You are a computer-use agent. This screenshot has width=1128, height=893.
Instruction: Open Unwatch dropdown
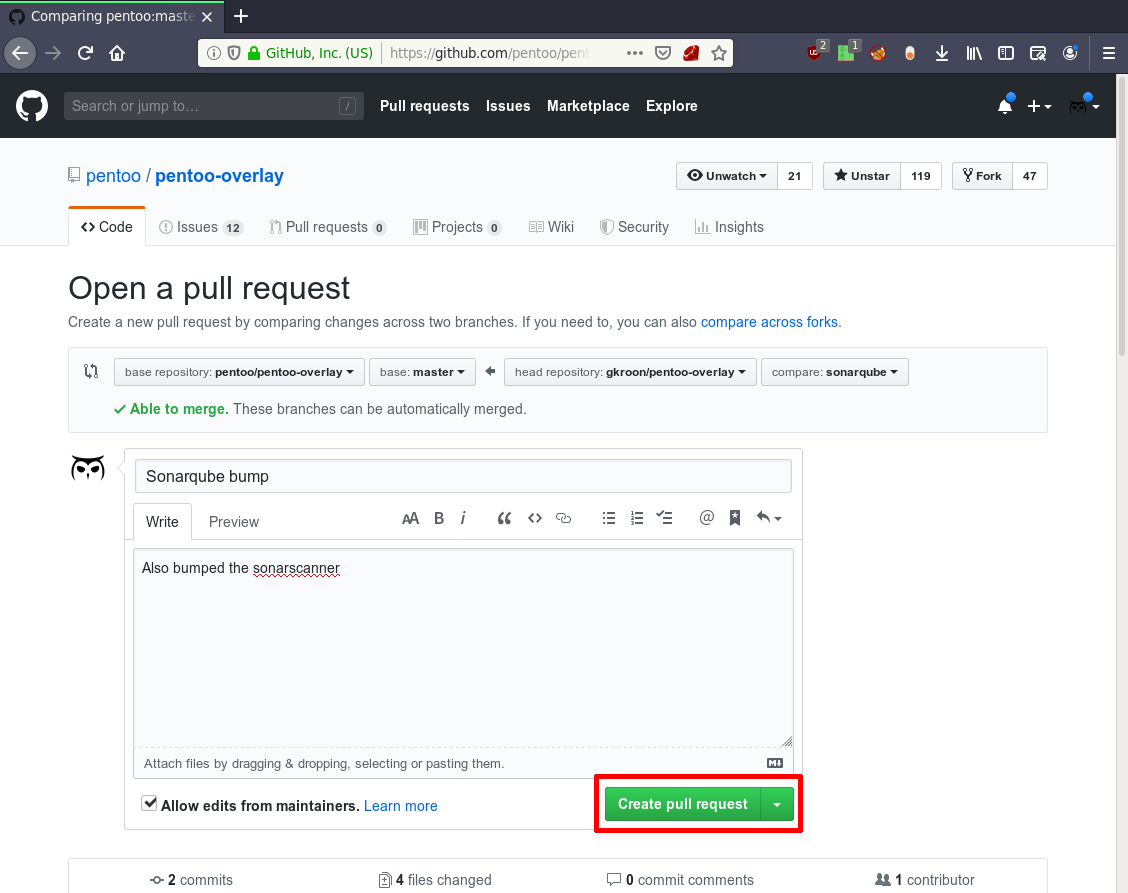pos(727,176)
